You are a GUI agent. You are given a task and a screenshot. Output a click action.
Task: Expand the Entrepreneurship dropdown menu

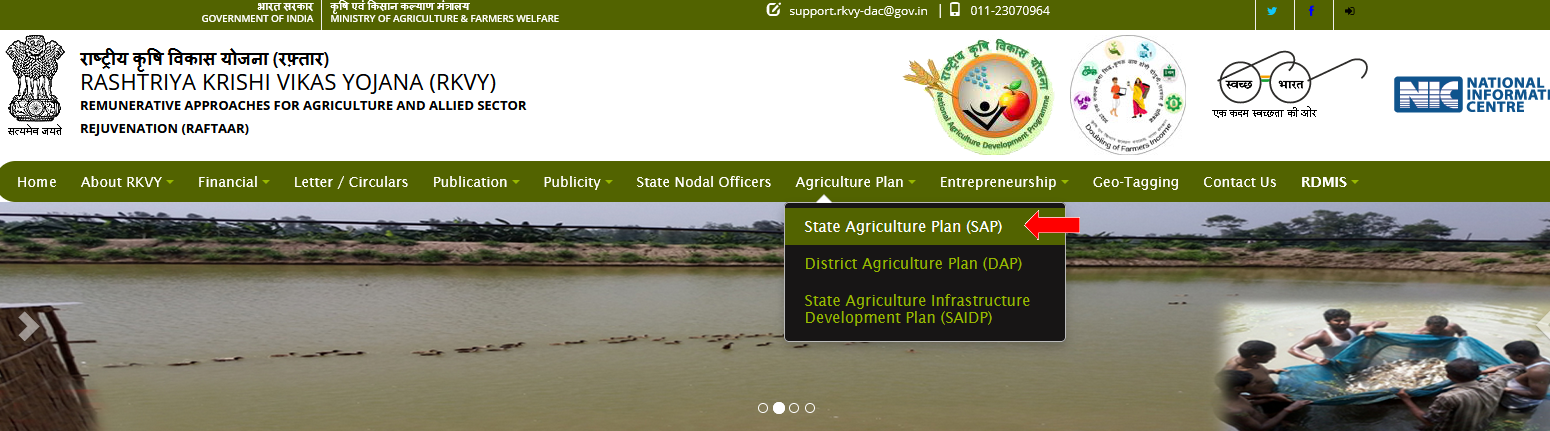1004,182
